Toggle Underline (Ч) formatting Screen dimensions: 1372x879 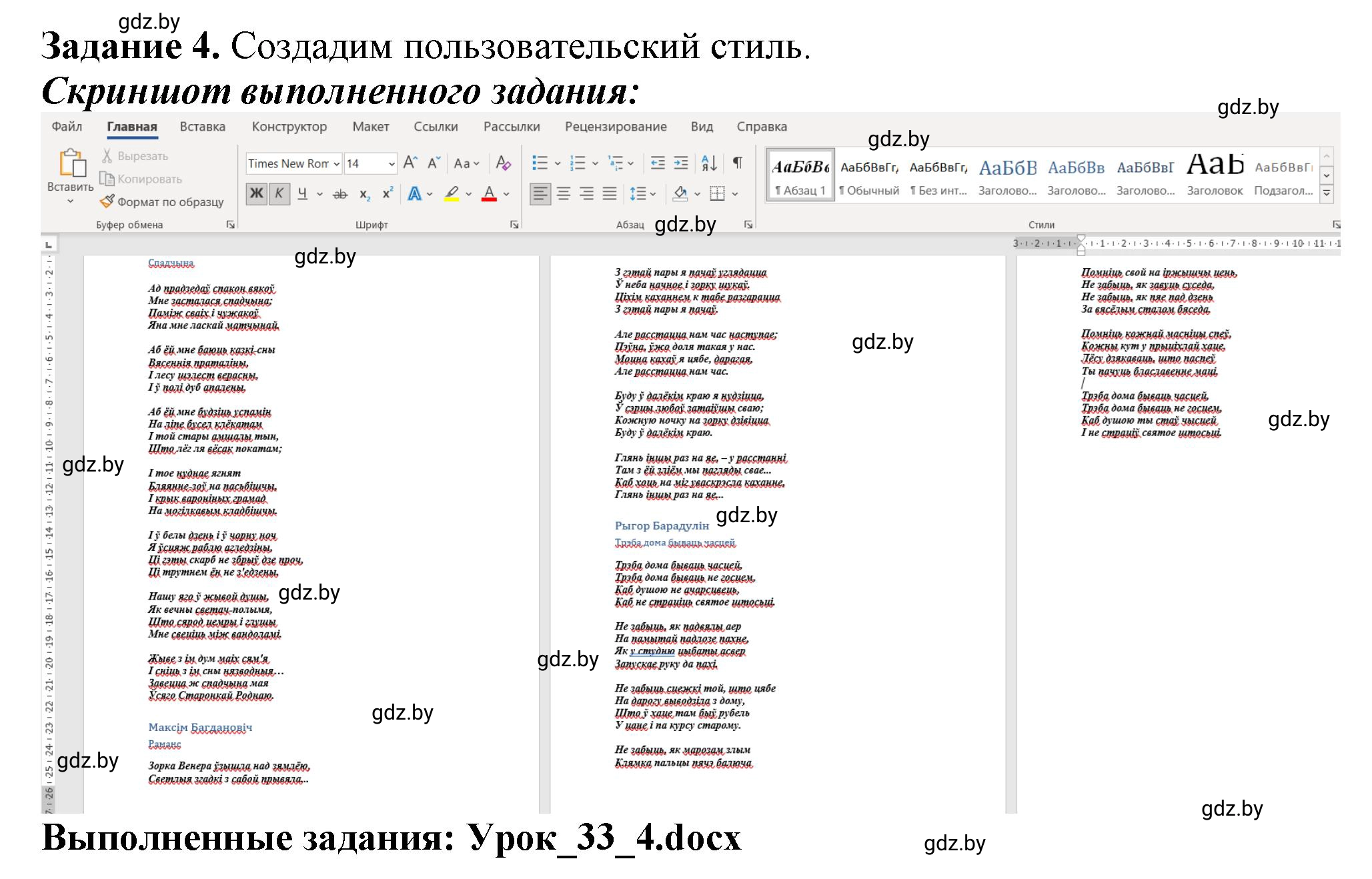302,194
